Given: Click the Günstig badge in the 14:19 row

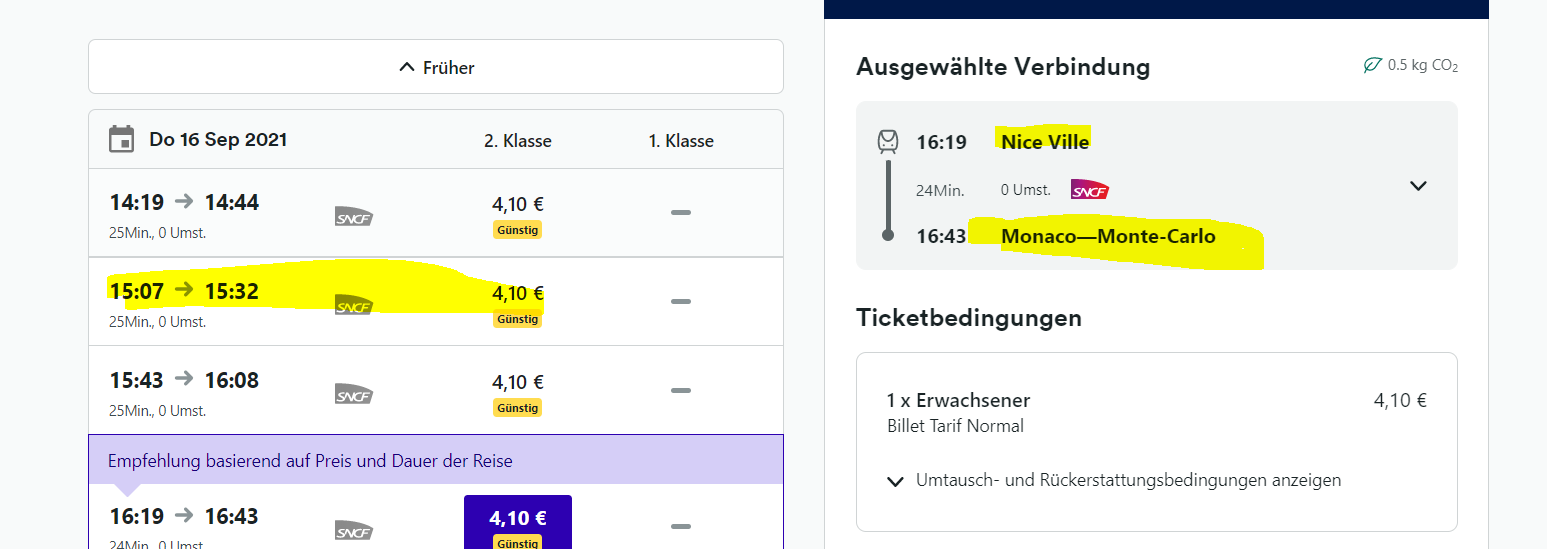Looking at the screenshot, I should click(518, 230).
